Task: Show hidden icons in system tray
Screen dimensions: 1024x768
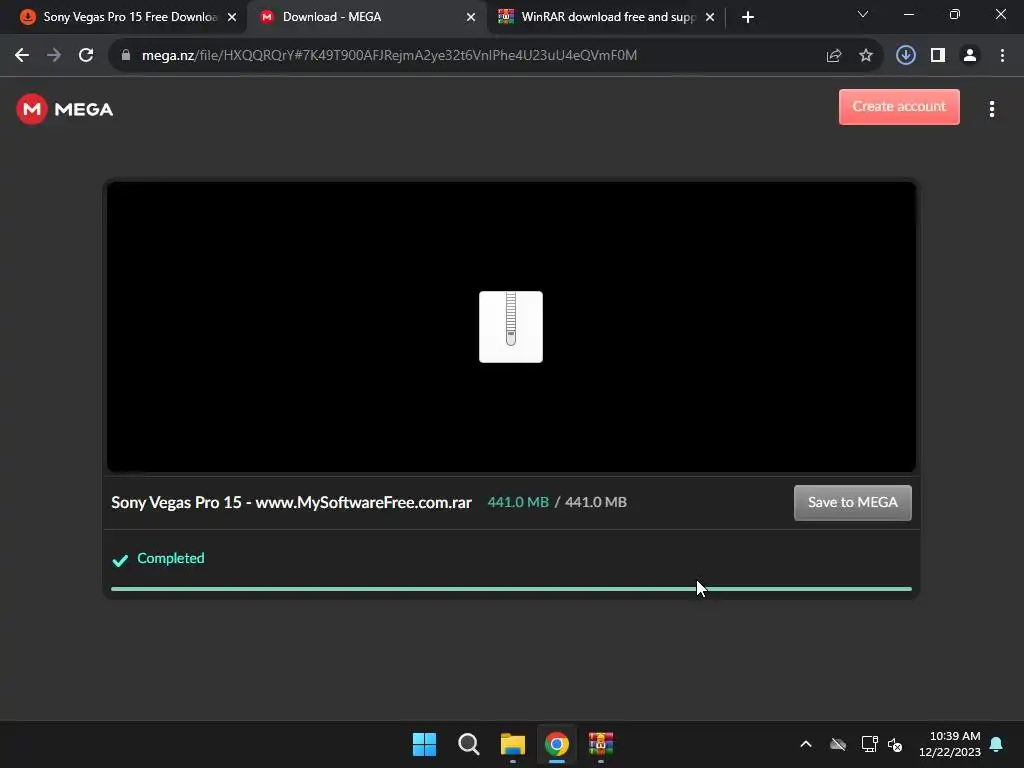Action: tap(806, 744)
